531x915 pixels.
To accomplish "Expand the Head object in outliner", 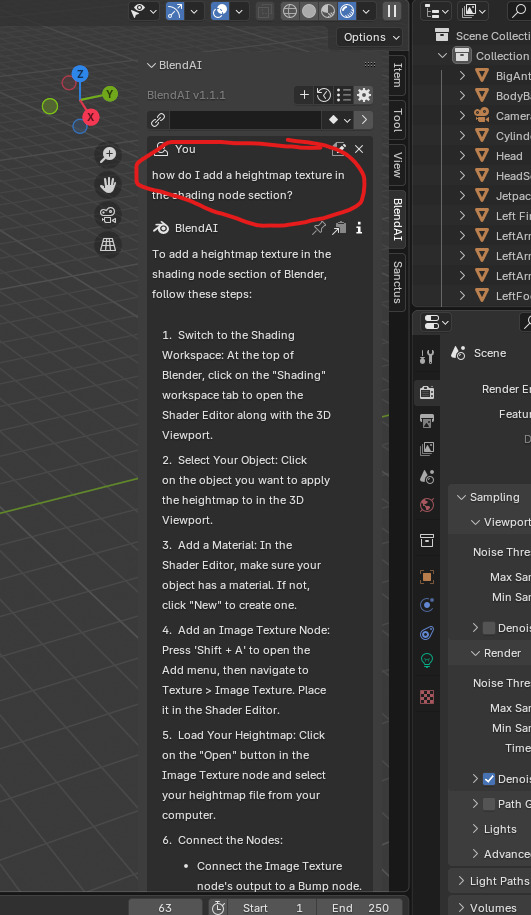I will tap(462, 156).
